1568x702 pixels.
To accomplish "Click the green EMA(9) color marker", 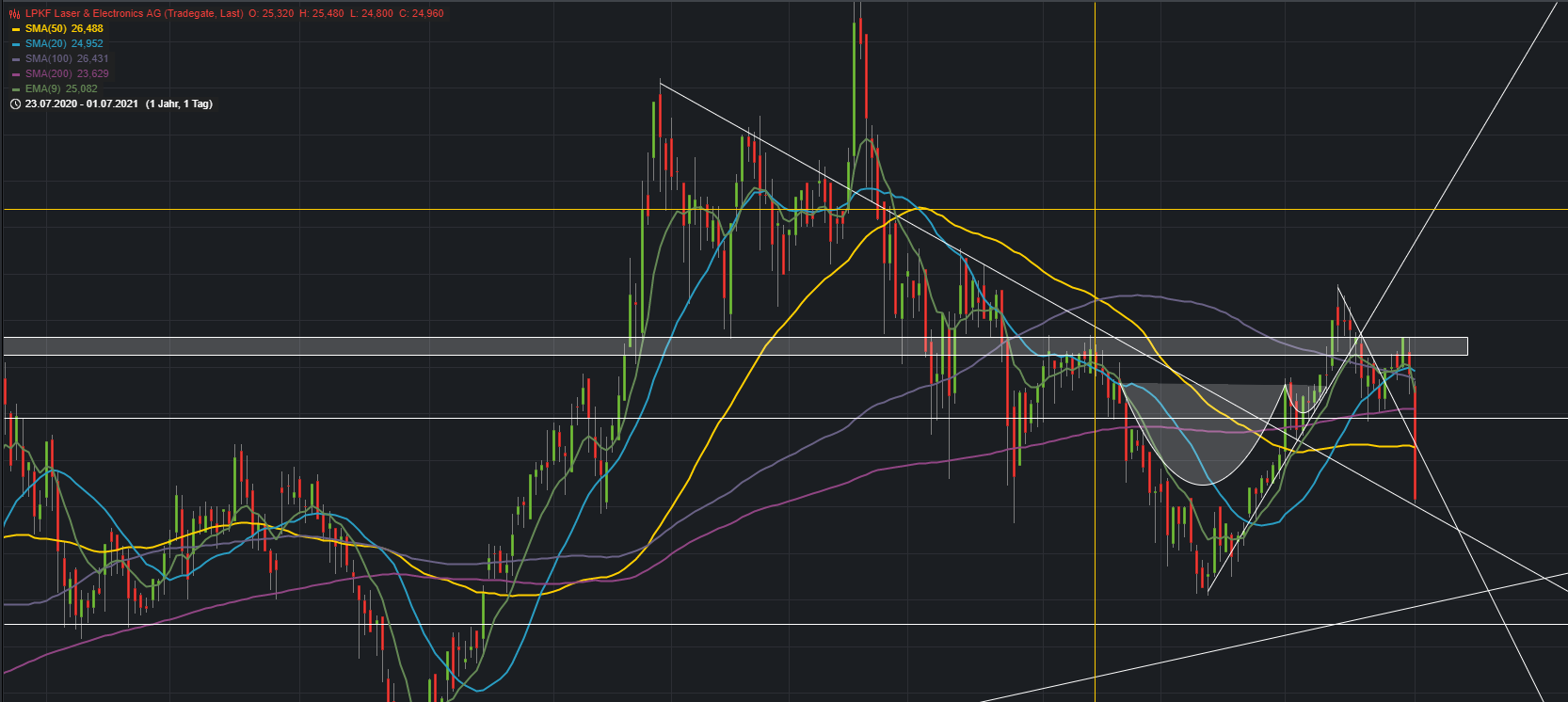I will pyautogui.click(x=16, y=89).
